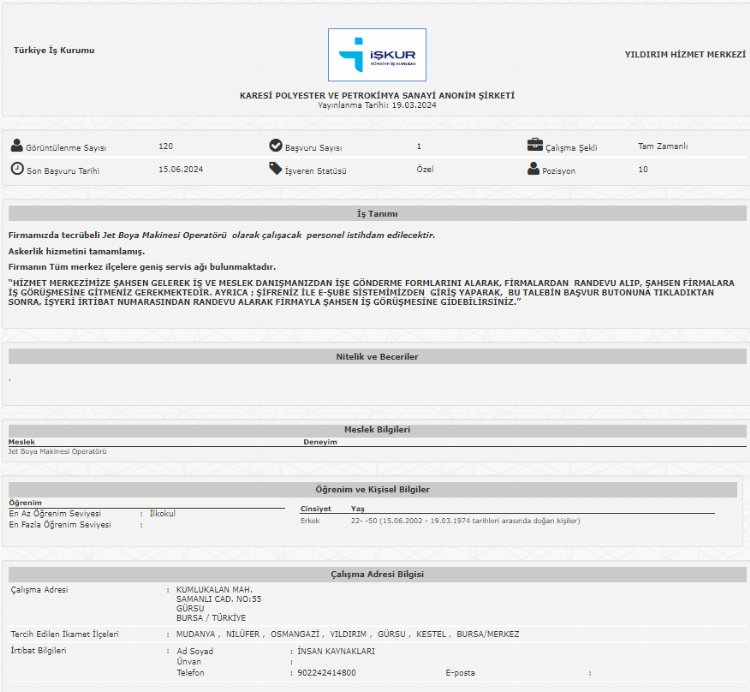Click the İŞKUR logo image
750x692 pixels.
point(376,55)
